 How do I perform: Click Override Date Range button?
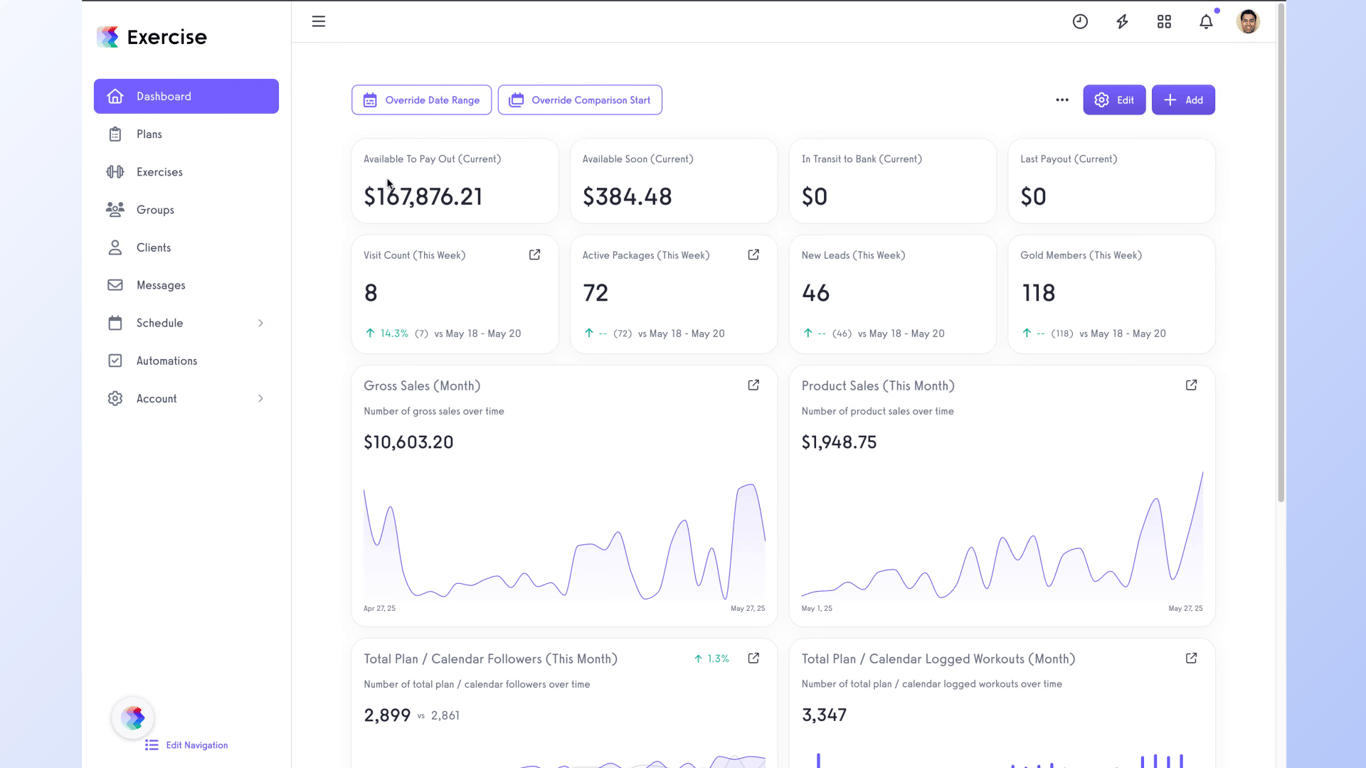point(421,100)
